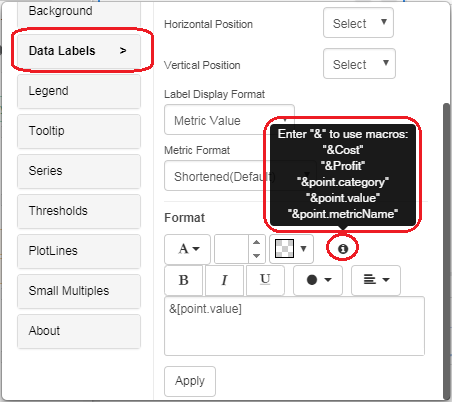This screenshot has height=402, width=452.
Task: Toggle Underline formatting button
Action: tap(265, 280)
